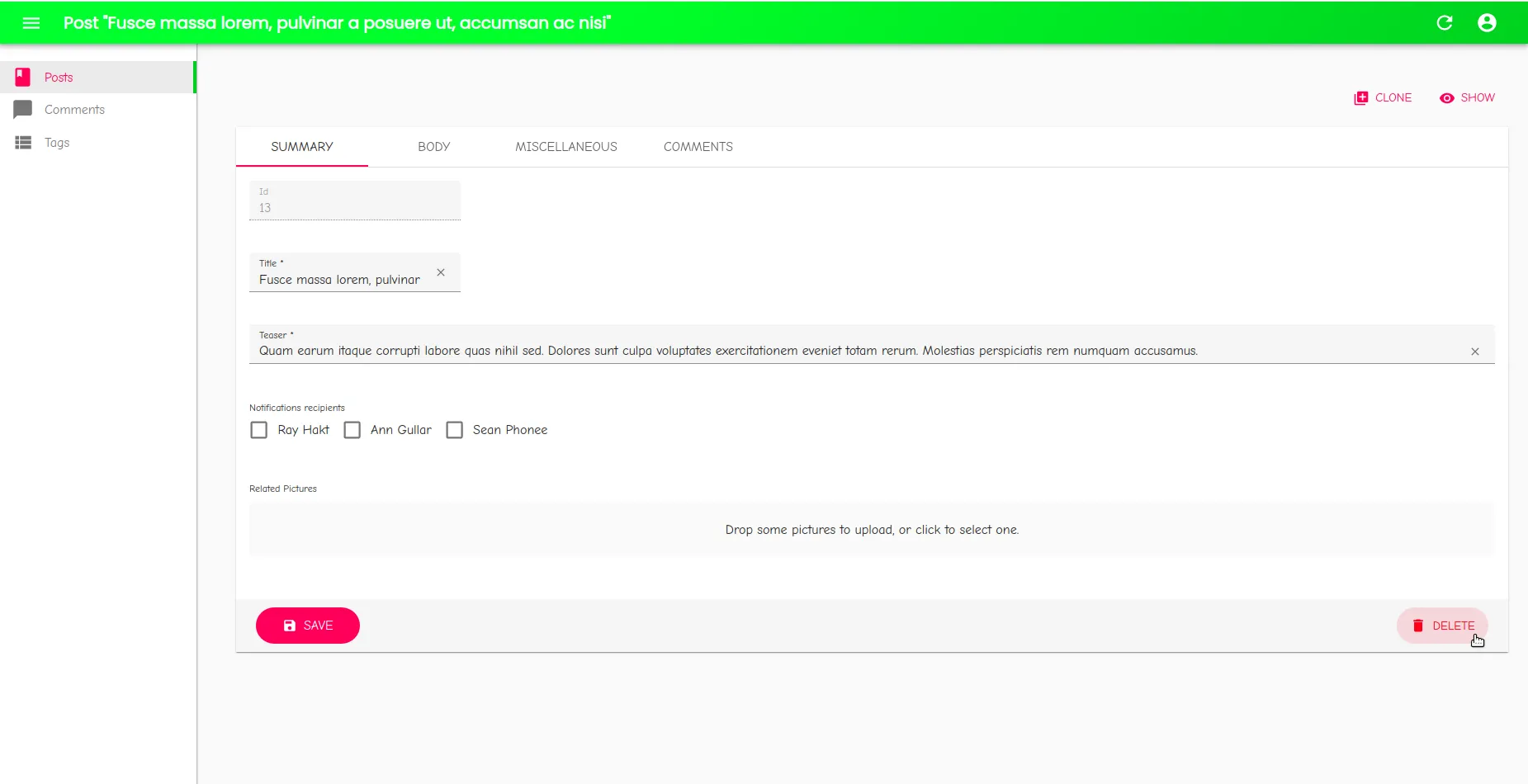Check the Ray Hakt recipient checkbox
The height and width of the screenshot is (784, 1528).
tap(259, 430)
